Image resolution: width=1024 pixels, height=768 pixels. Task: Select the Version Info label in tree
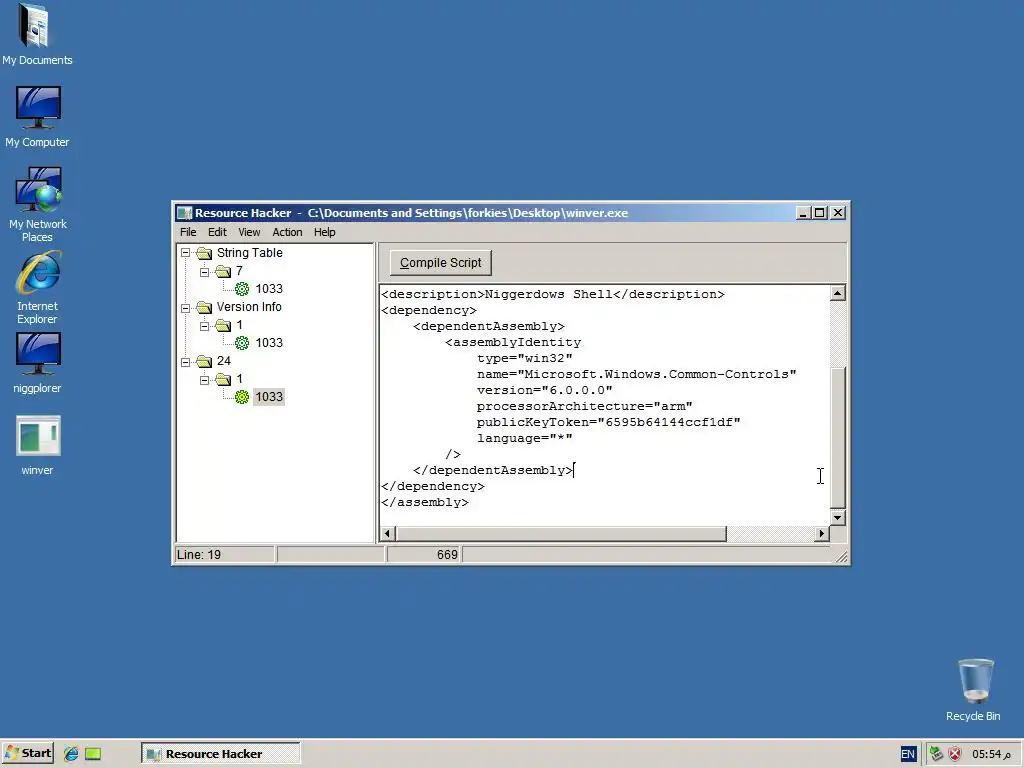pyautogui.click(x=249, y=307)
